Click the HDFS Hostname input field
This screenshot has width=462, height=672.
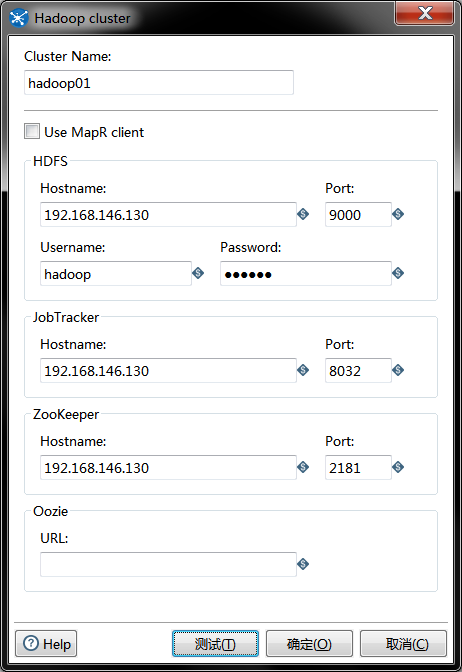click(x=168, y=214)
